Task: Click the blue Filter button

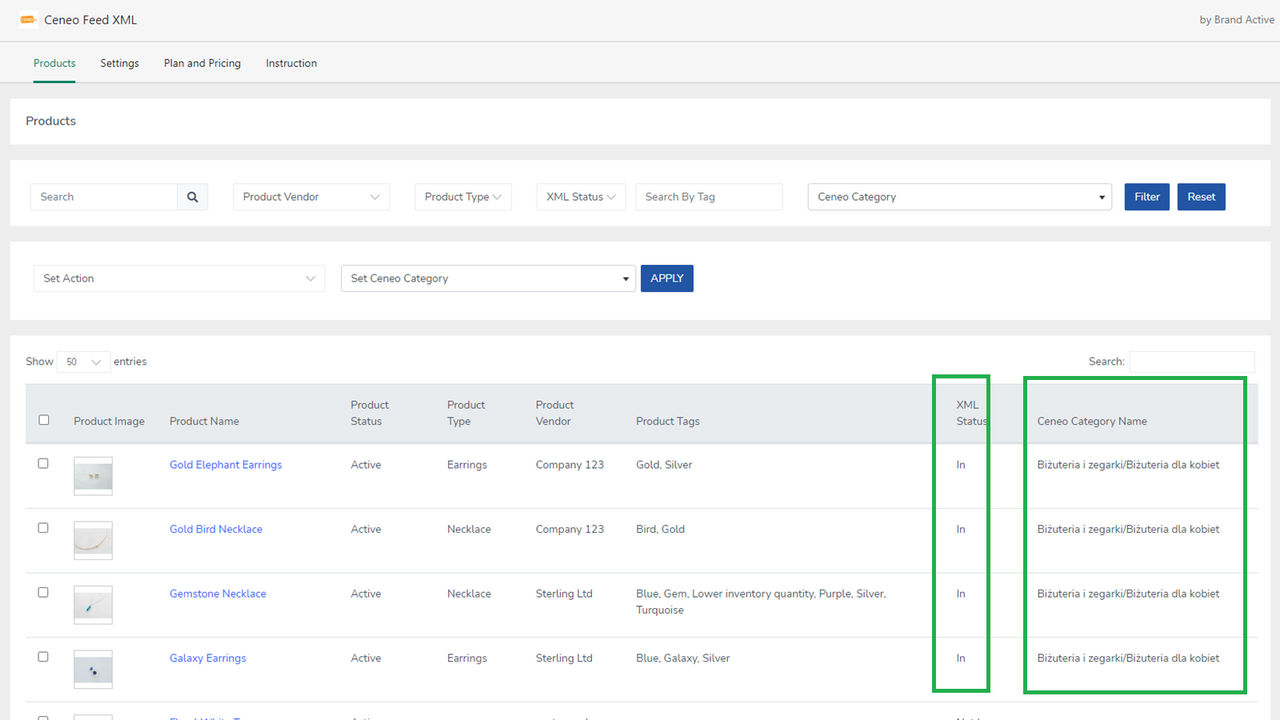Action: tap(1147, 197)
